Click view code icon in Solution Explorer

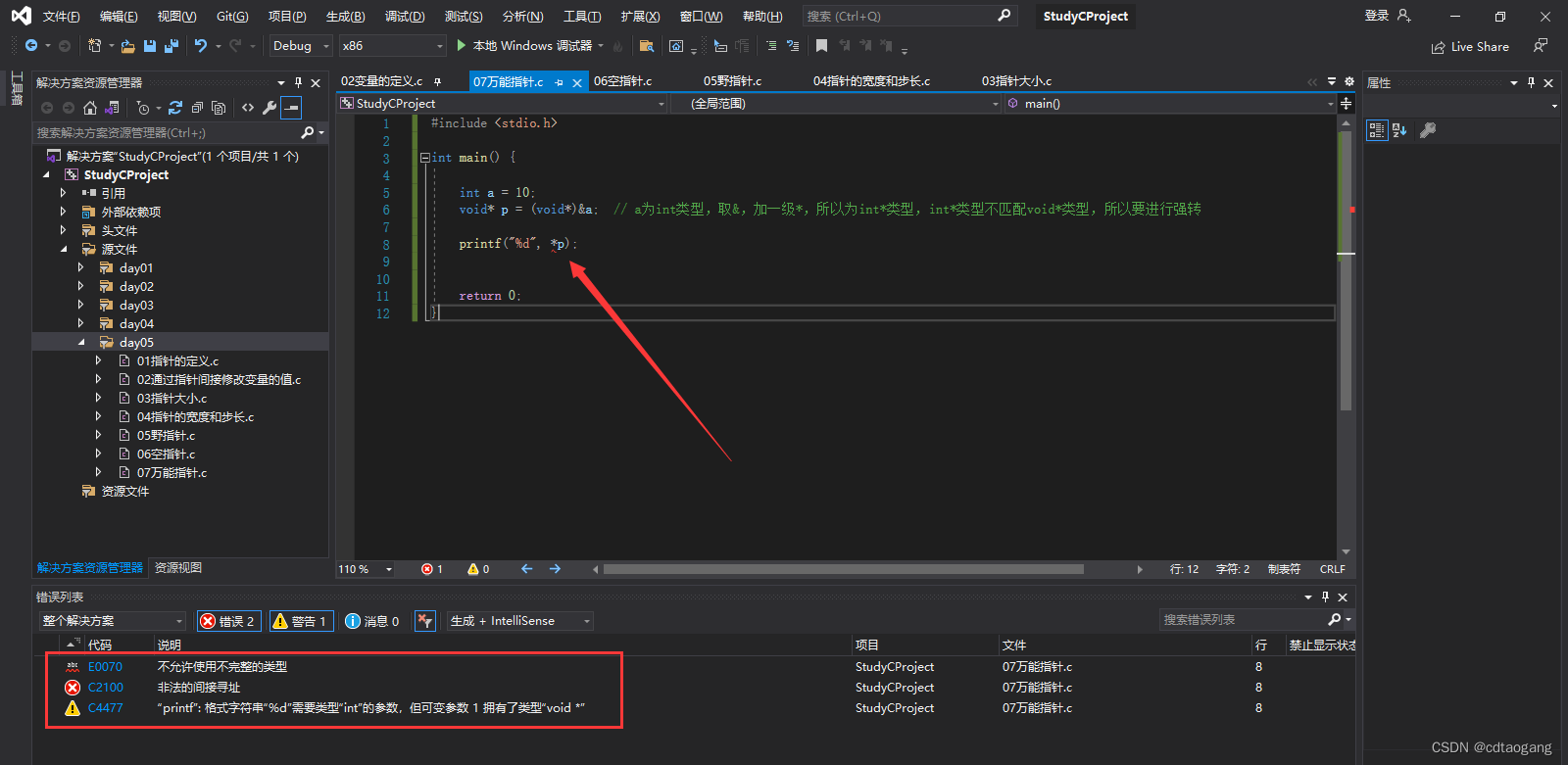(248, 108)
